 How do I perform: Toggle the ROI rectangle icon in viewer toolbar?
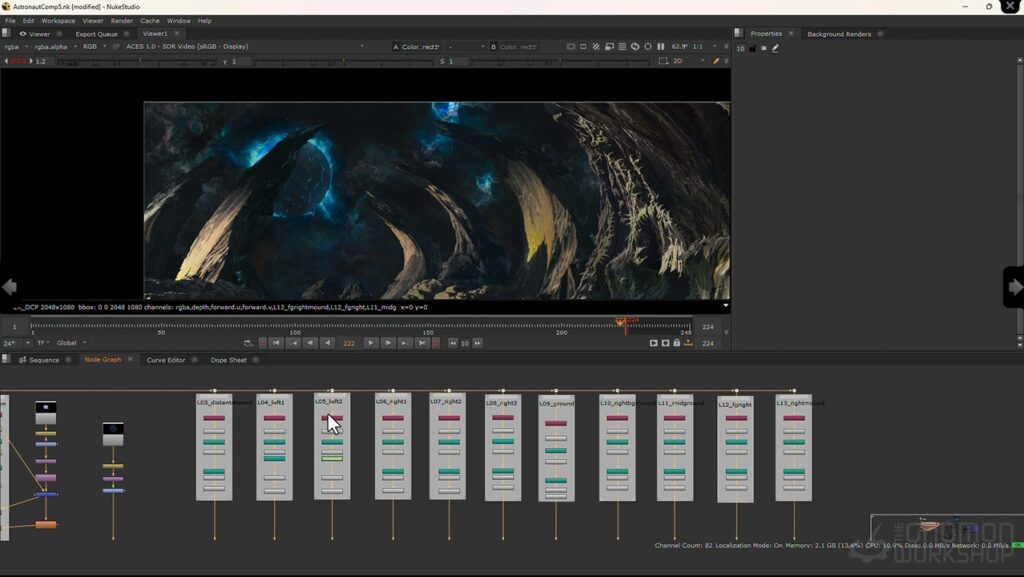click(583, 47)
